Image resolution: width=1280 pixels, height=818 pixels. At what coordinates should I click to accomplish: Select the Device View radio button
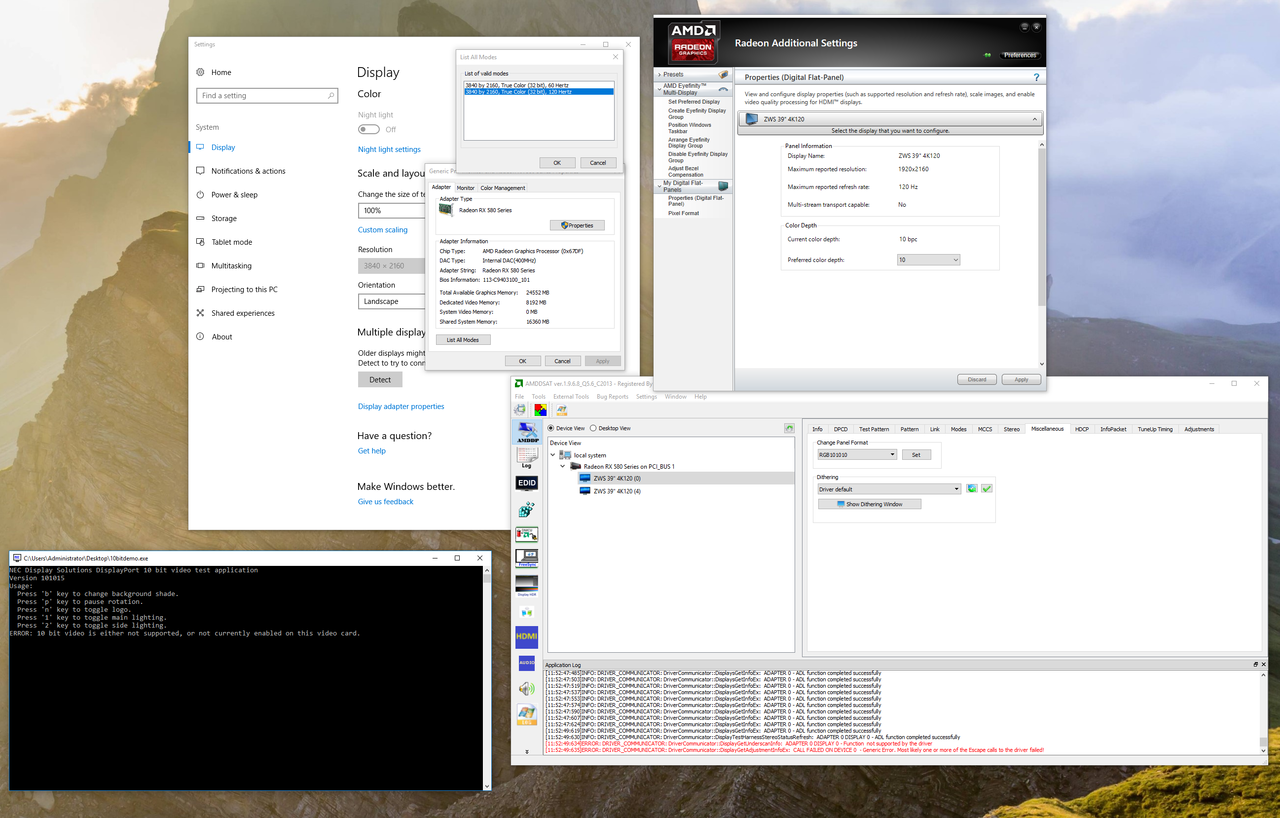(x=550, y=428)
